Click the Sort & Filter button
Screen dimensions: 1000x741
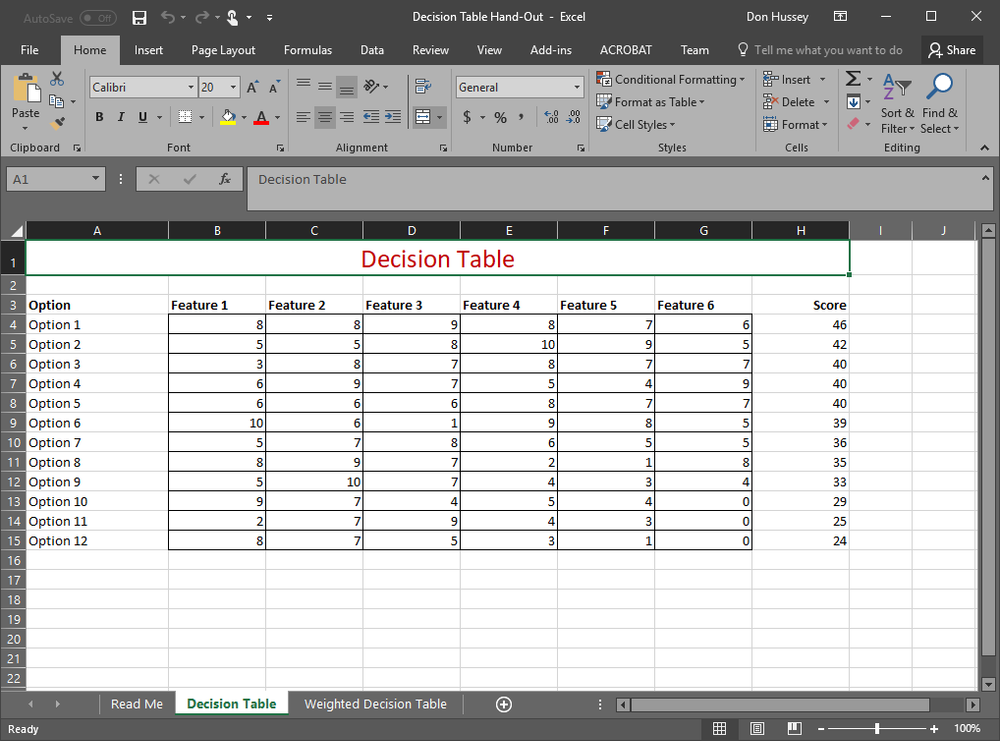coord(897,104)
